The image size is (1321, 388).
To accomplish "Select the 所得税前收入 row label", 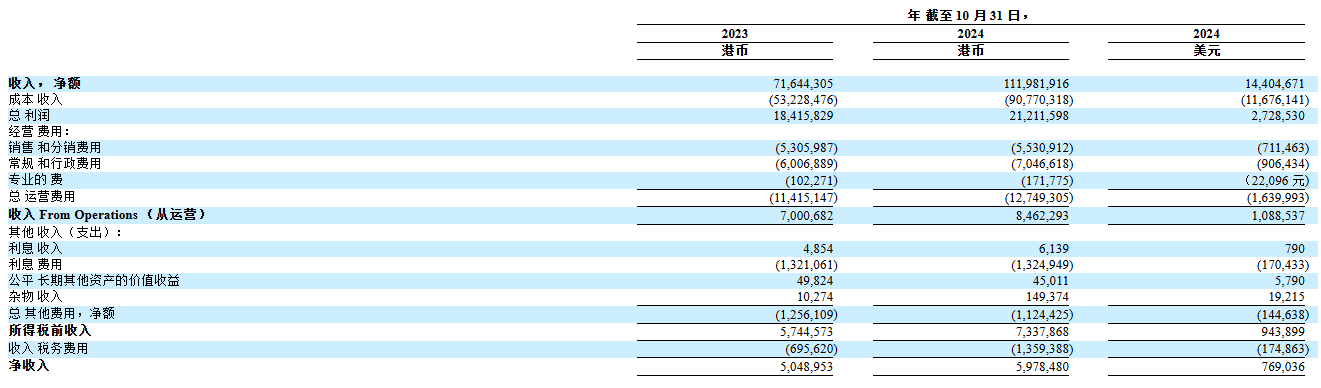I will [x=50, y=330].
